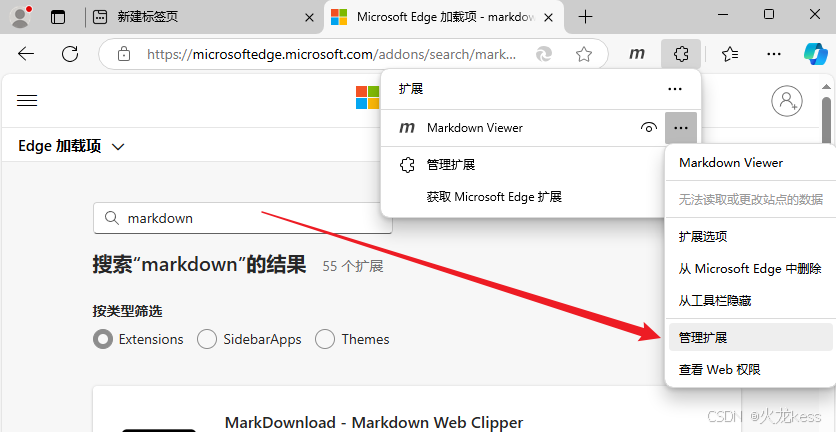The height and width of the screenshot is (432, 836).
Task: Click the scrollbar up arrow
Action: (826, 86)
